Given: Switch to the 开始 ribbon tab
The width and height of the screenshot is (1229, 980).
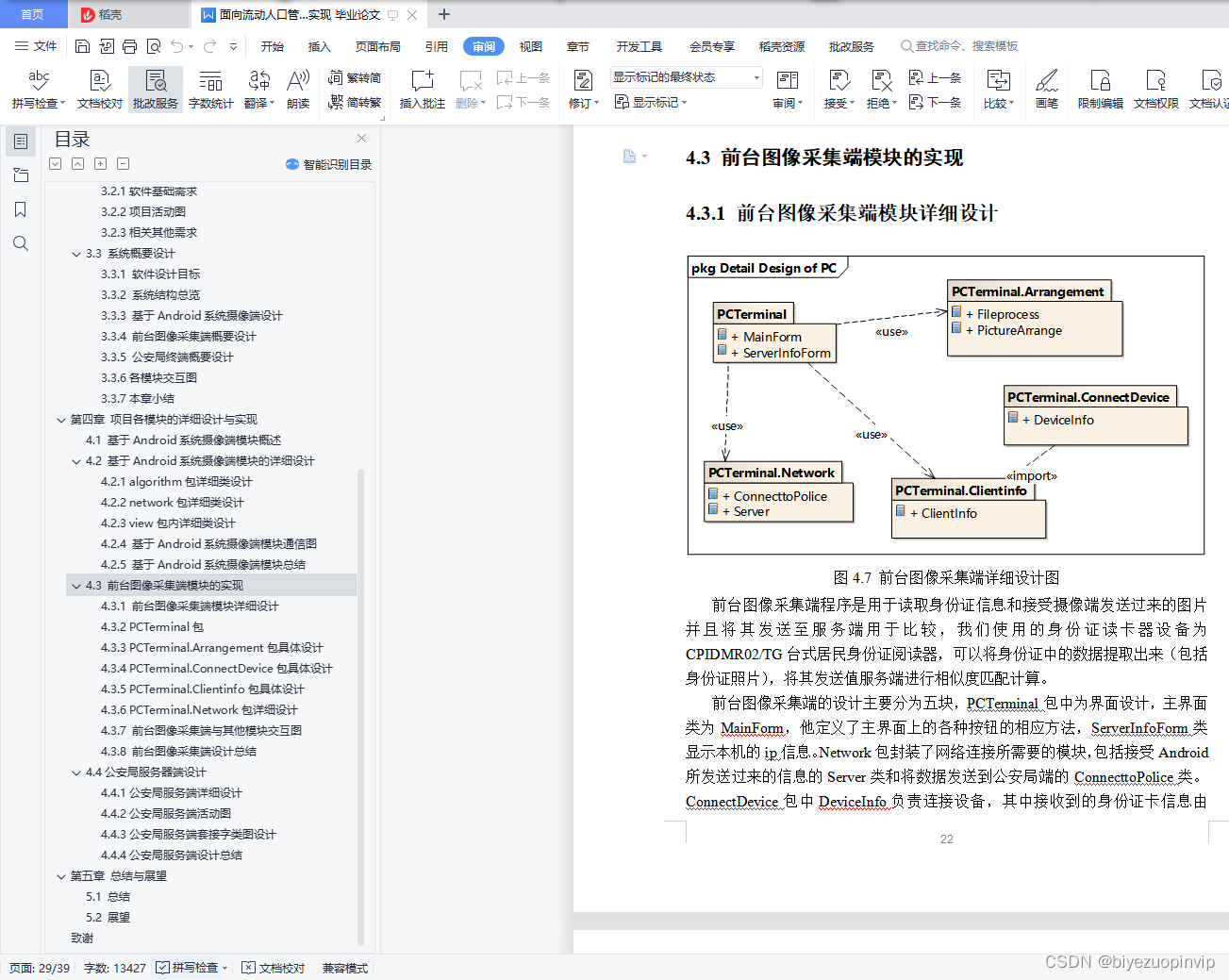Looking at the screenshot, I should pos(272,45).
